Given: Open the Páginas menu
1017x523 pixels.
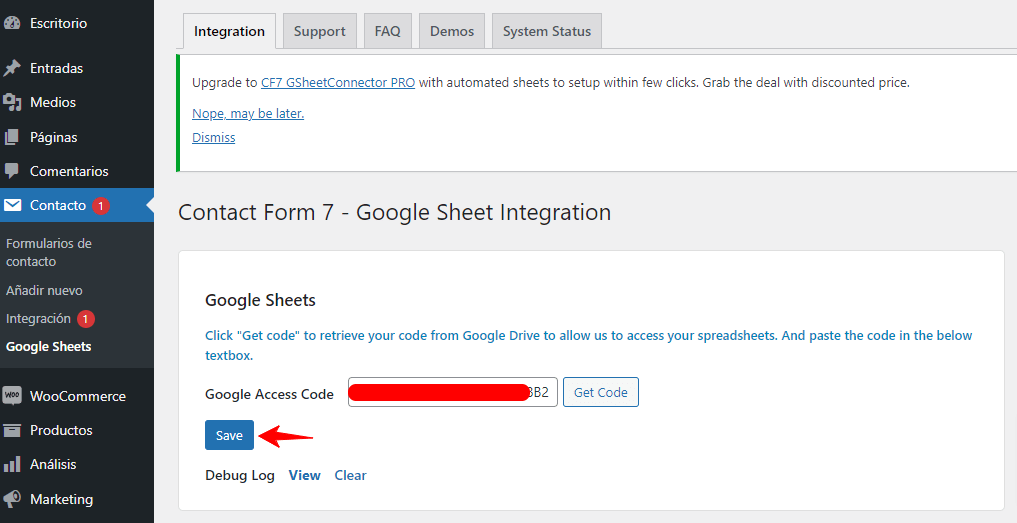Looking at the screenshot, I should pos(54,138).
